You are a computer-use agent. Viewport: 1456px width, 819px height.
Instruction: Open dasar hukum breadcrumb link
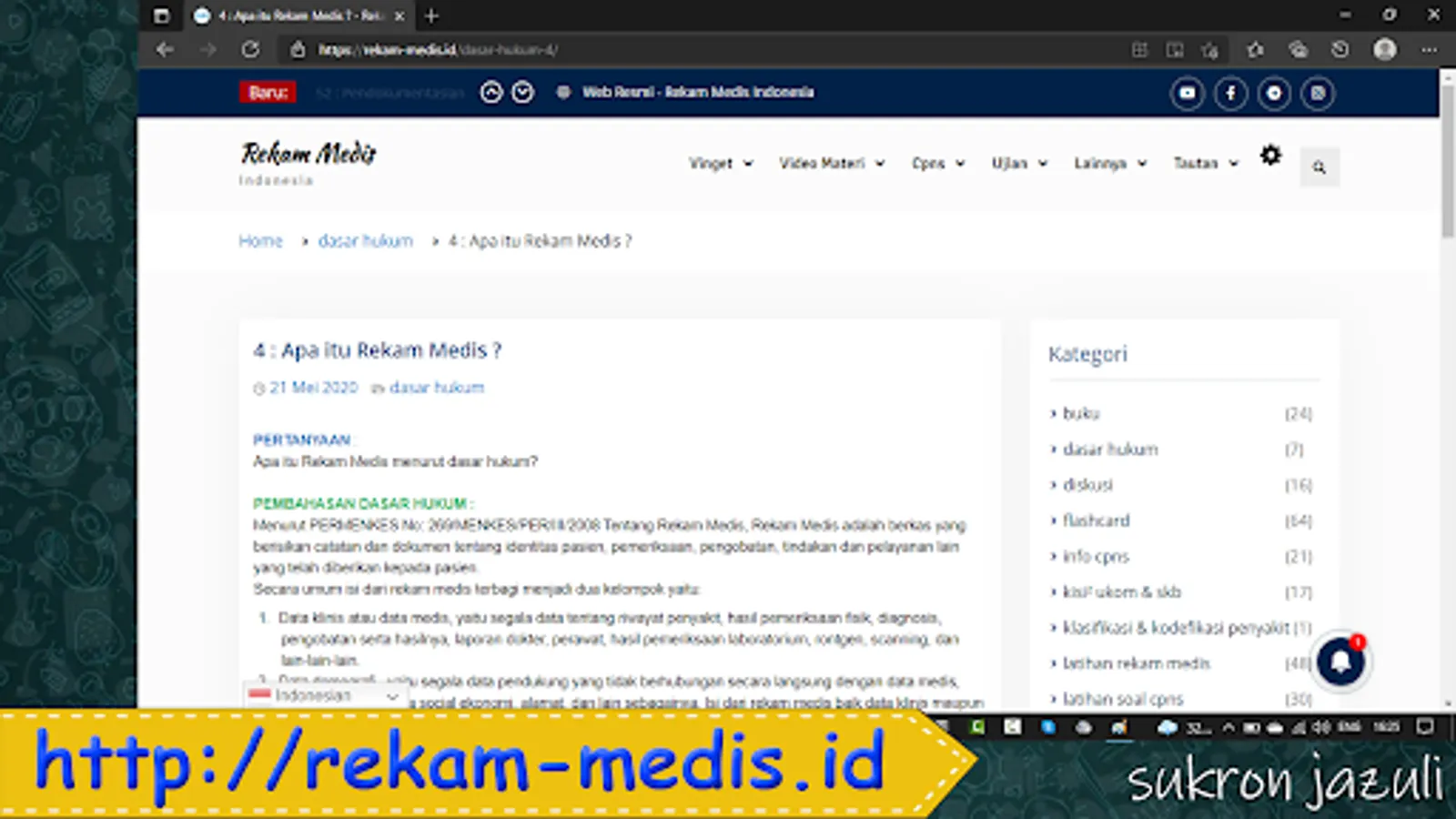click(365, 241)
